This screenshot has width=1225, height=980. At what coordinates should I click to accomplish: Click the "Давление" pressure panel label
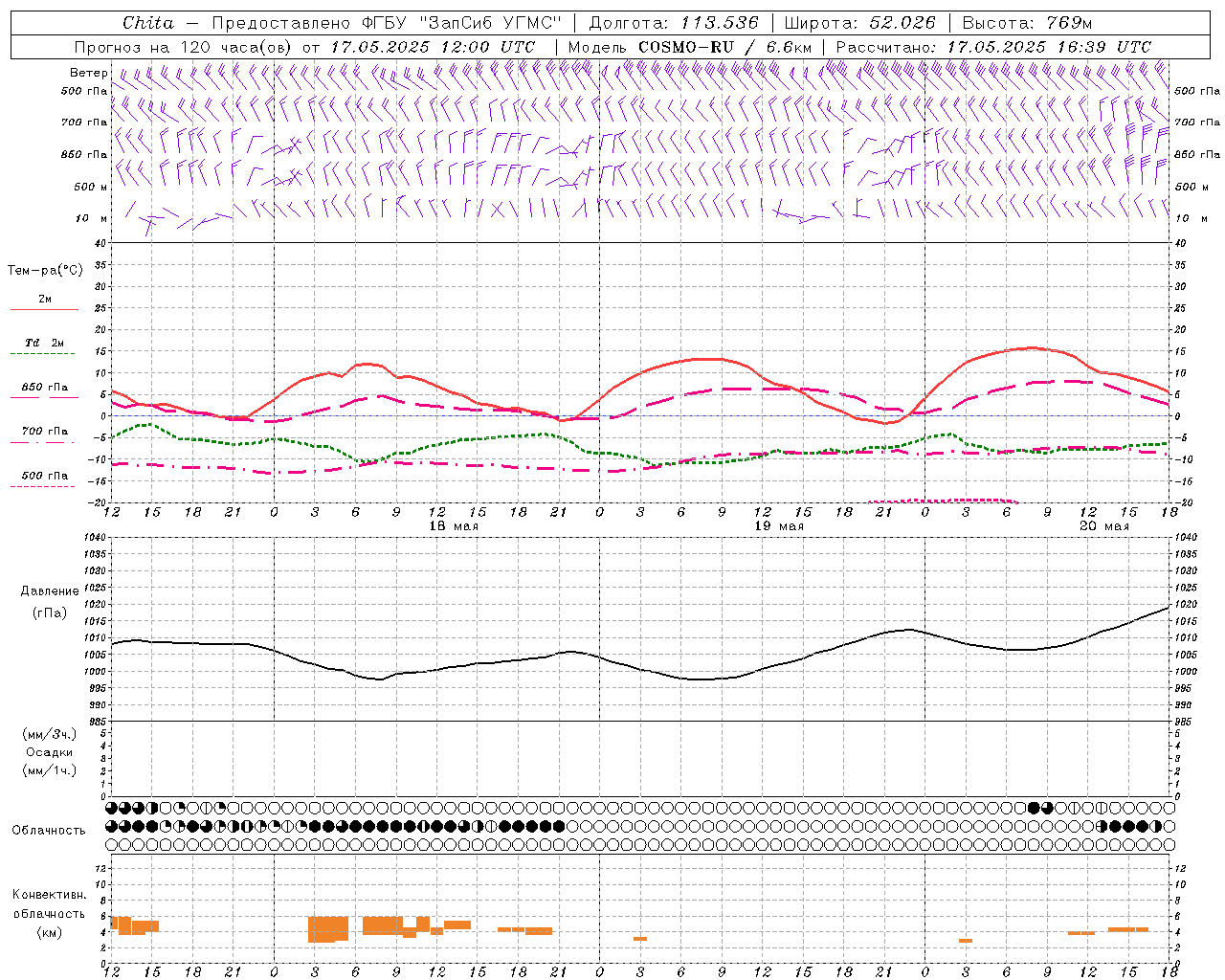[49, 591]
